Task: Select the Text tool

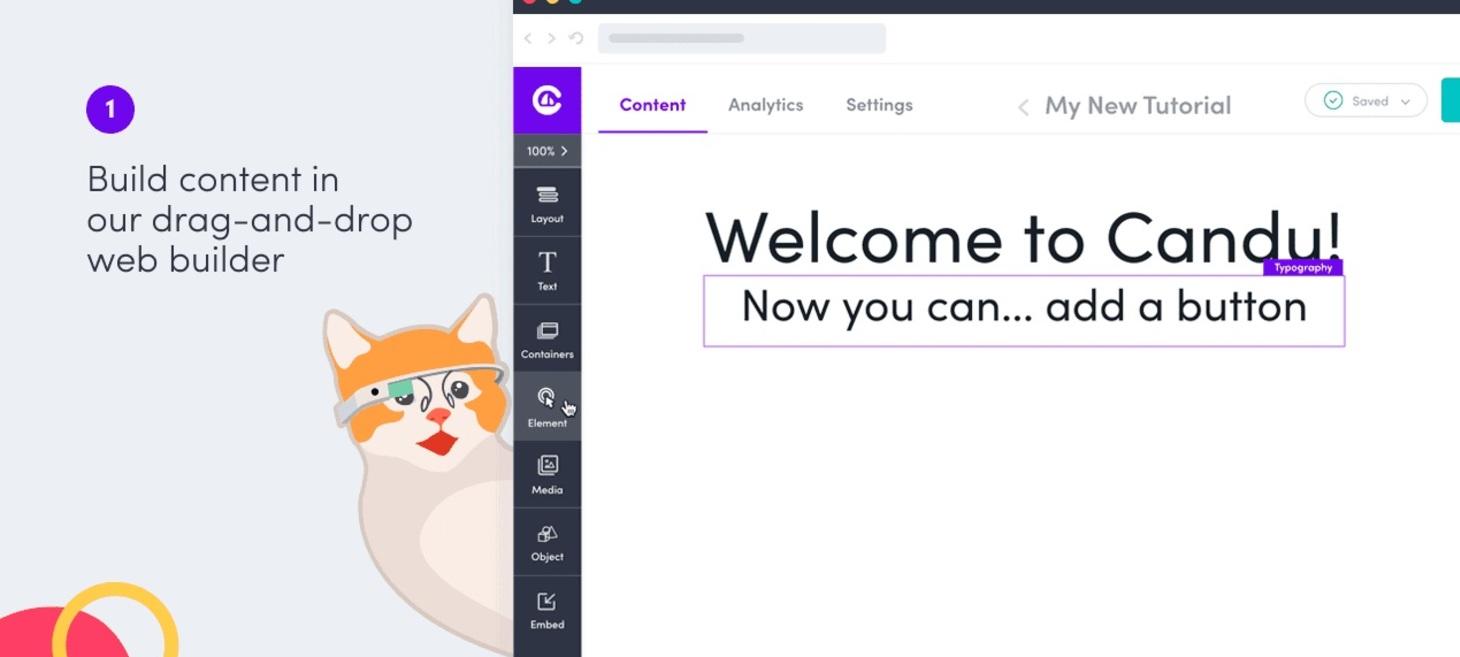Action: click(x=547, y=271)
